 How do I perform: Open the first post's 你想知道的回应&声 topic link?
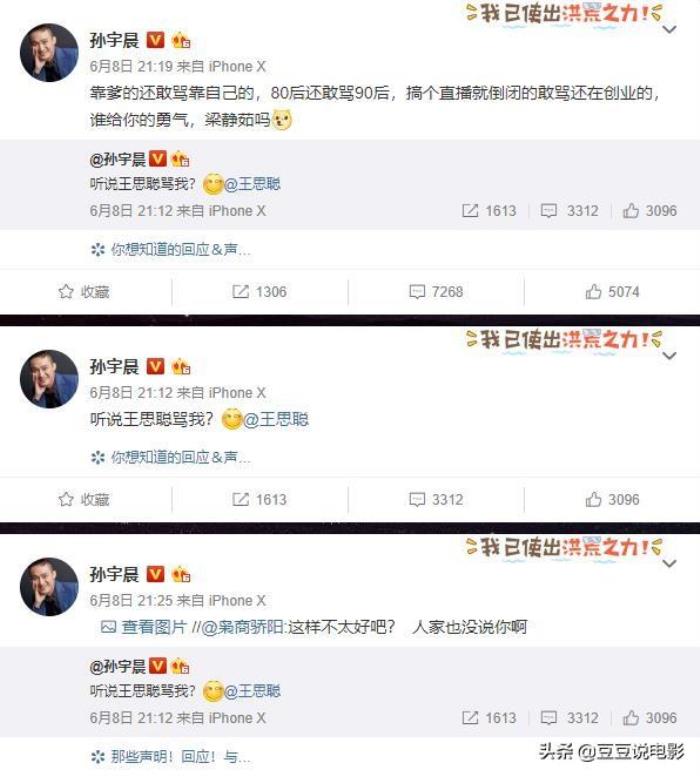tap(171, 250)
